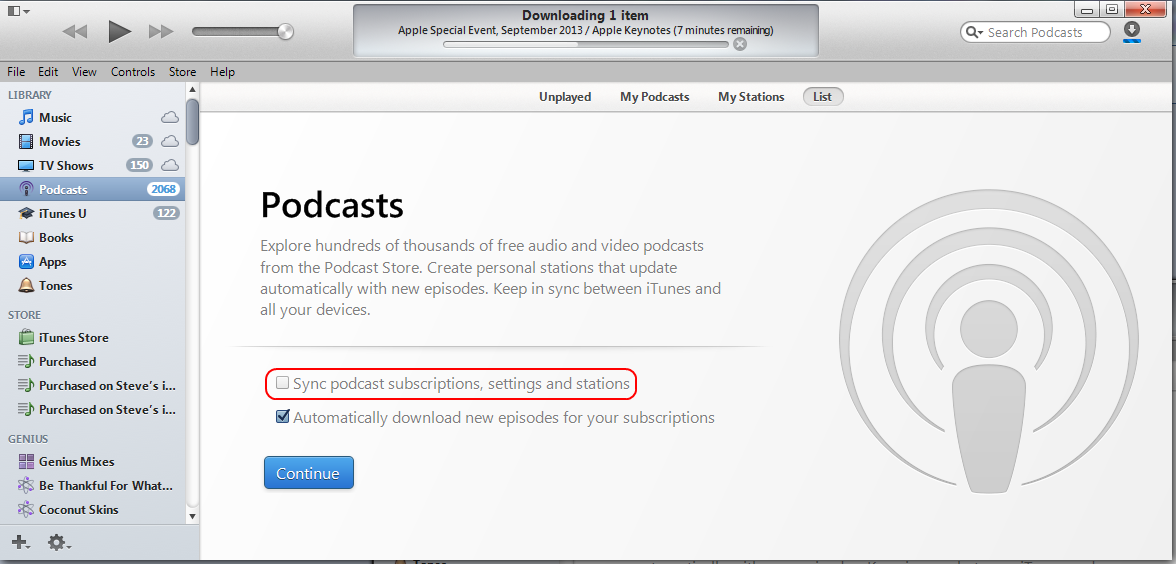Adjust the volume slider knob

point(285,32)
